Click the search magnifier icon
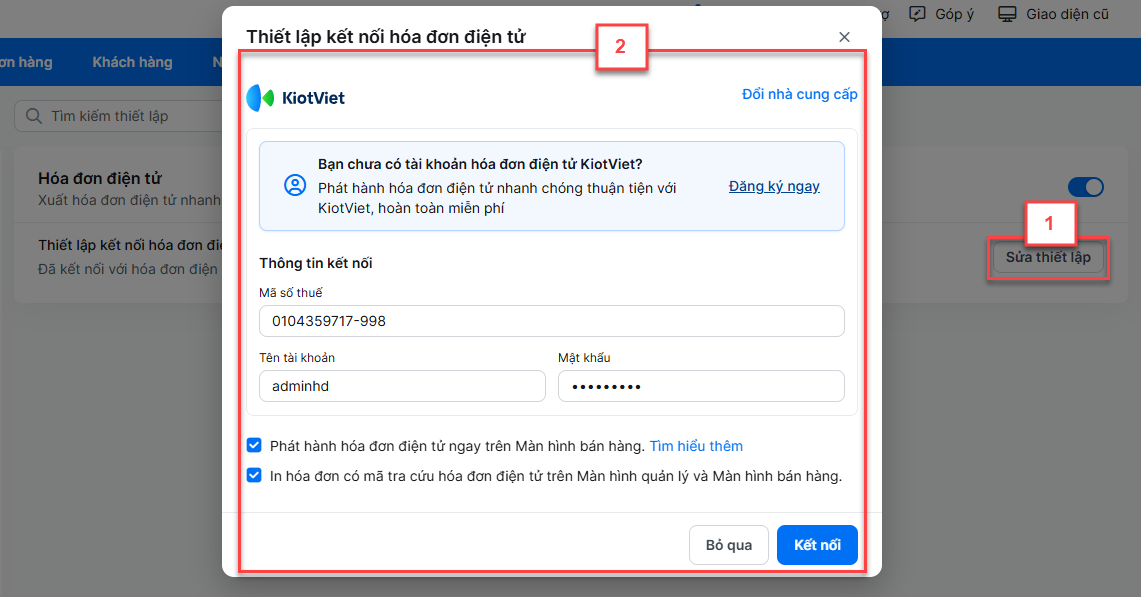This screenshot has height=597, width=1141. (33, 116)
